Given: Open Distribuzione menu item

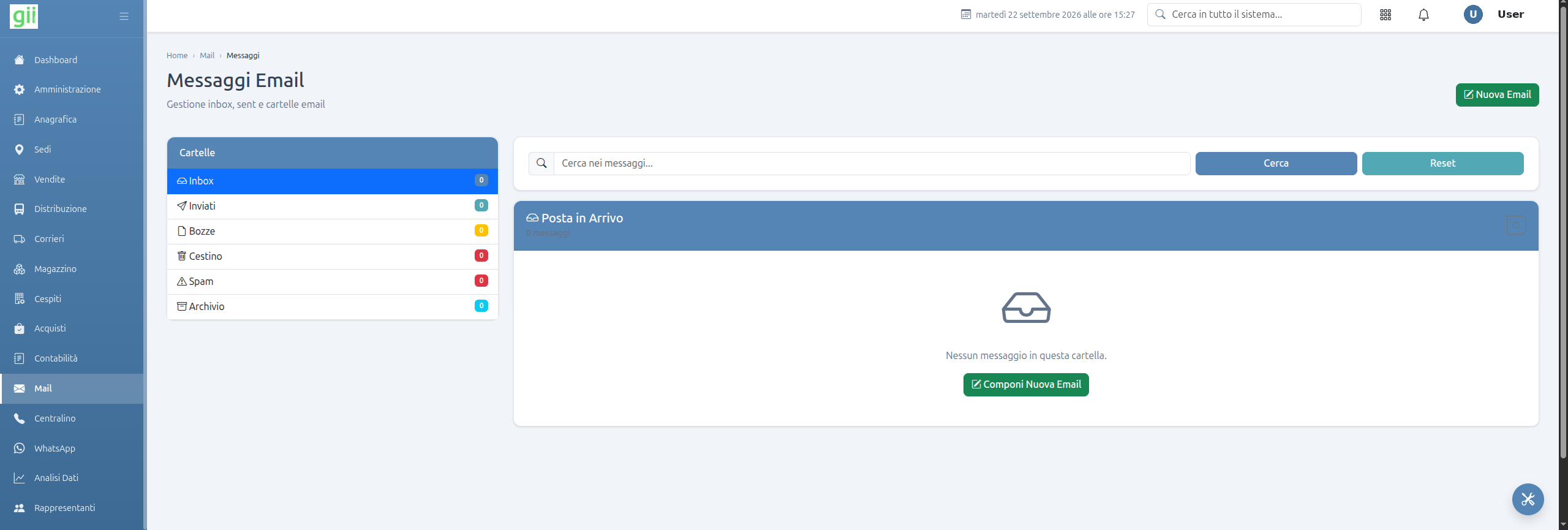Looking at the screenshot, I should coord(72,209).
